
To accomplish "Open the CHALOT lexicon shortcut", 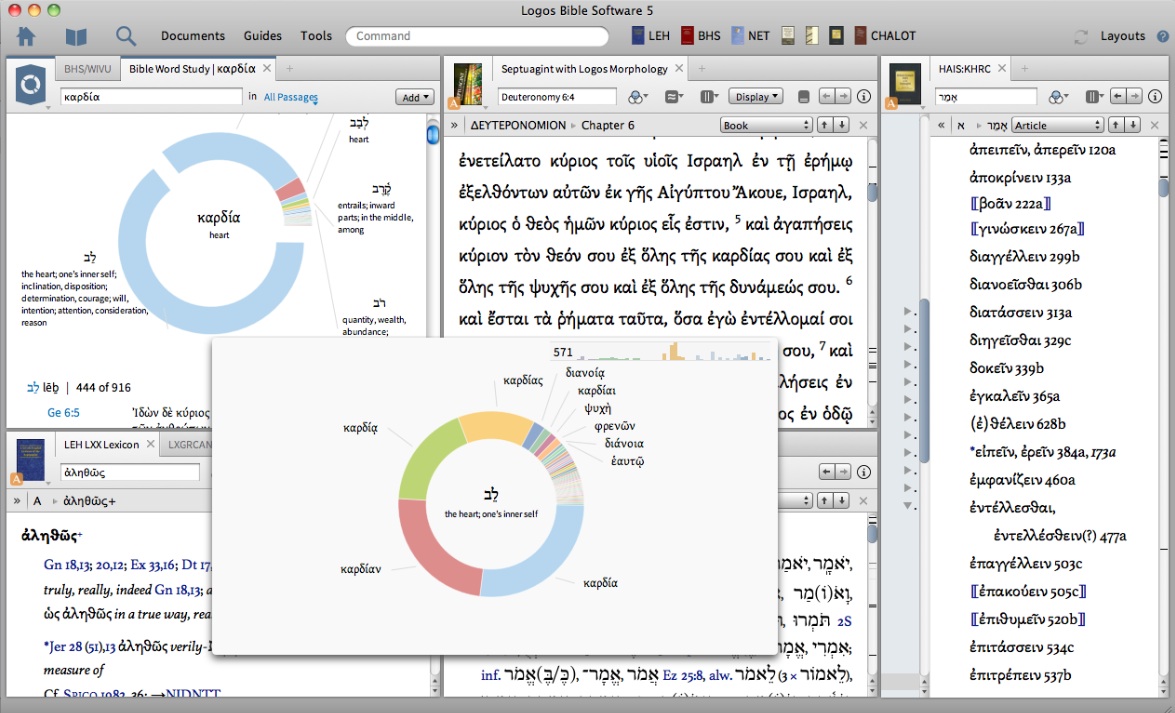I will 884,36.
